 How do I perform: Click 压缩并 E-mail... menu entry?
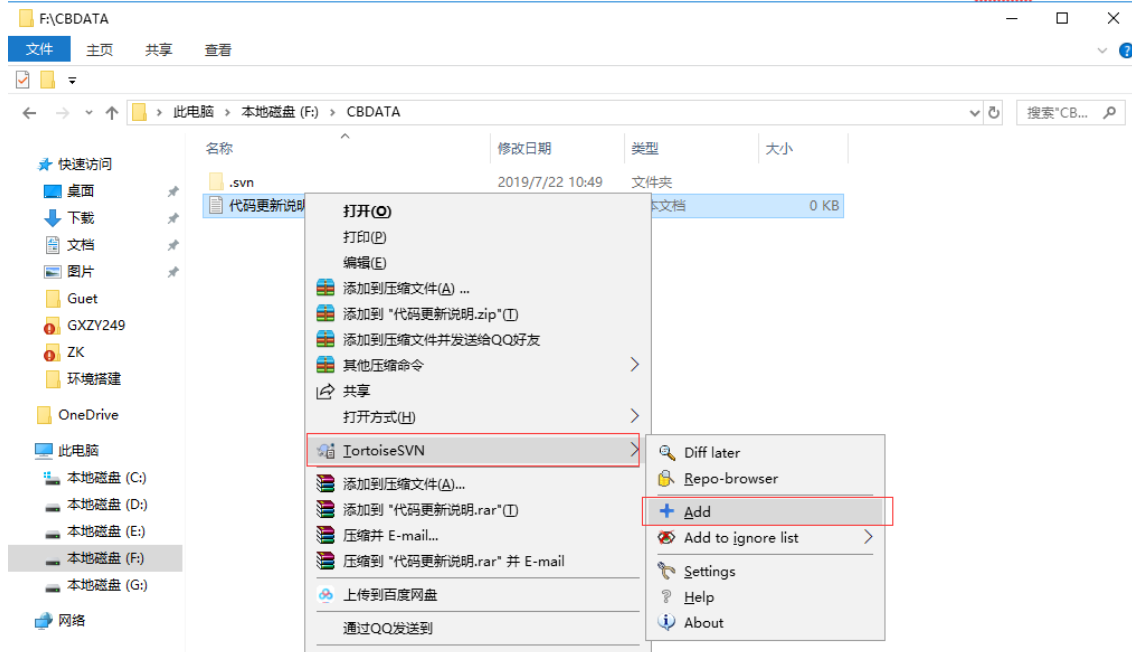478,536
